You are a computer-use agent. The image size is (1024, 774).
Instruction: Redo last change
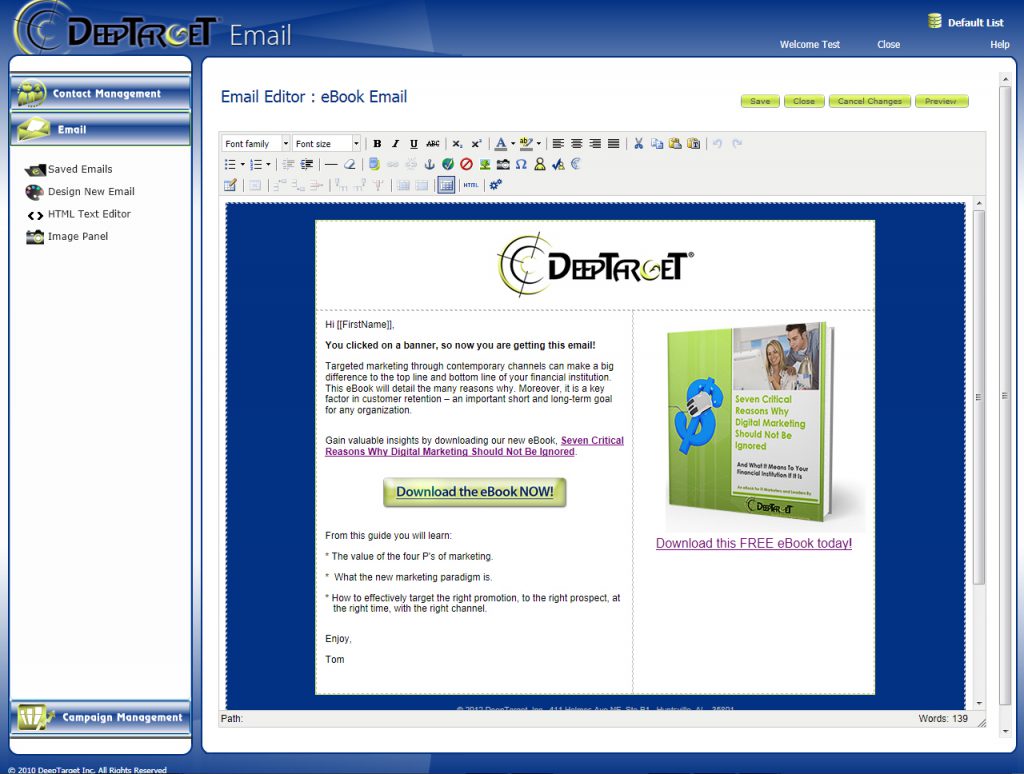point(737,144)
